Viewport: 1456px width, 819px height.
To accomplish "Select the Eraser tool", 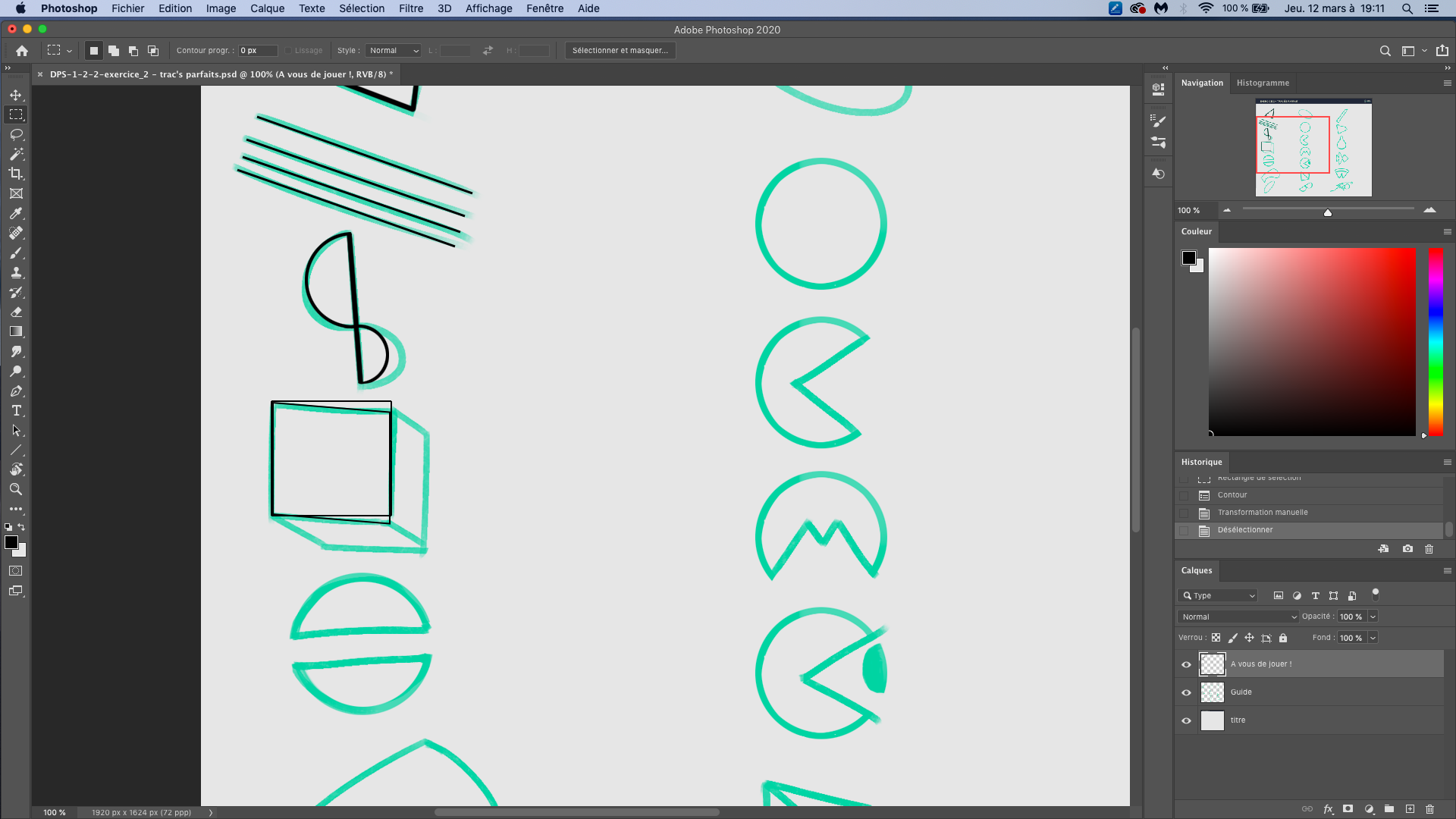I will 16,312.
